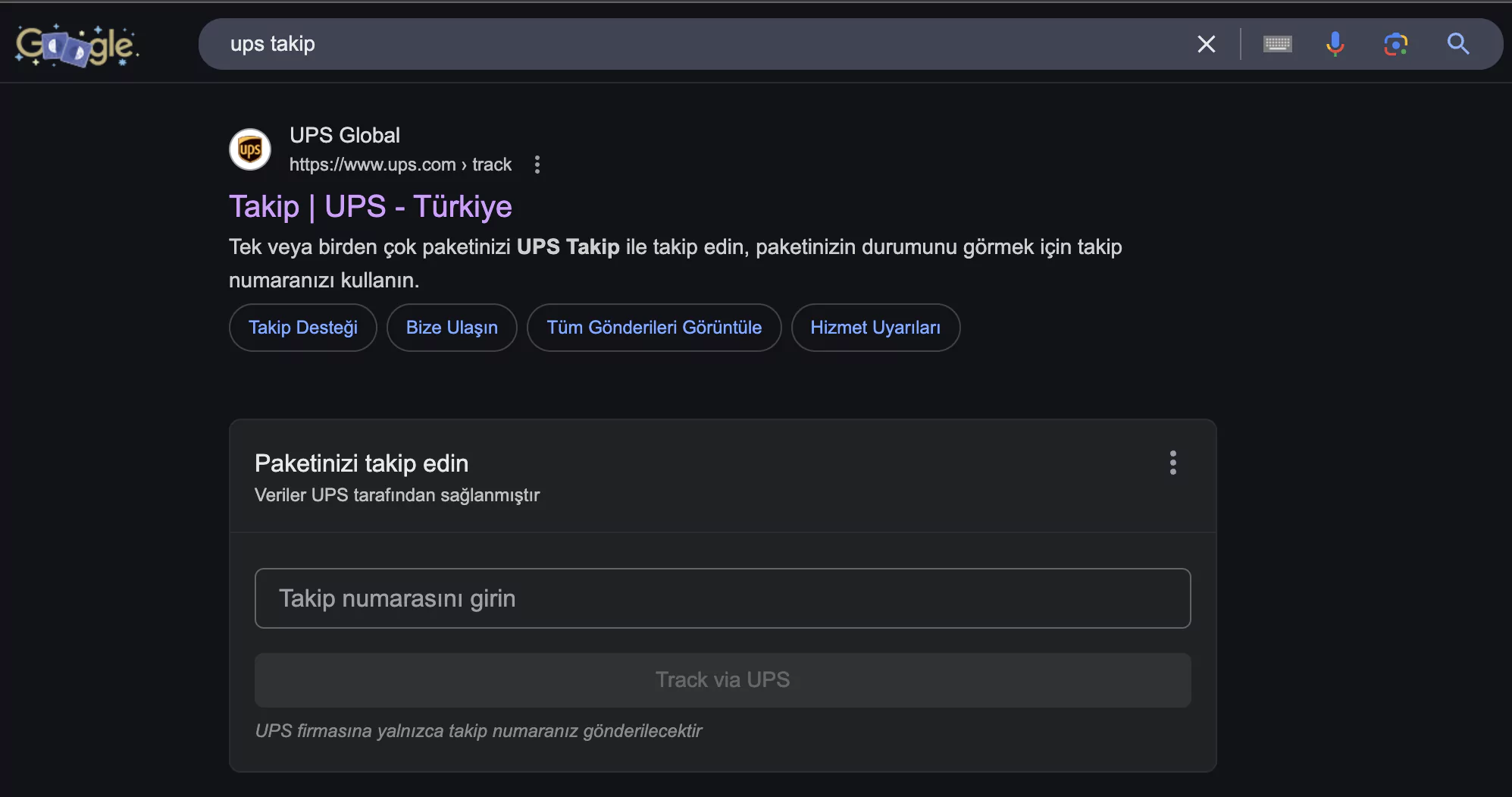This screenshot has width=1512, height=797.
Task: Open the 'Takip | UPS - Türkiye' result link
Action: tap(370, 206)
